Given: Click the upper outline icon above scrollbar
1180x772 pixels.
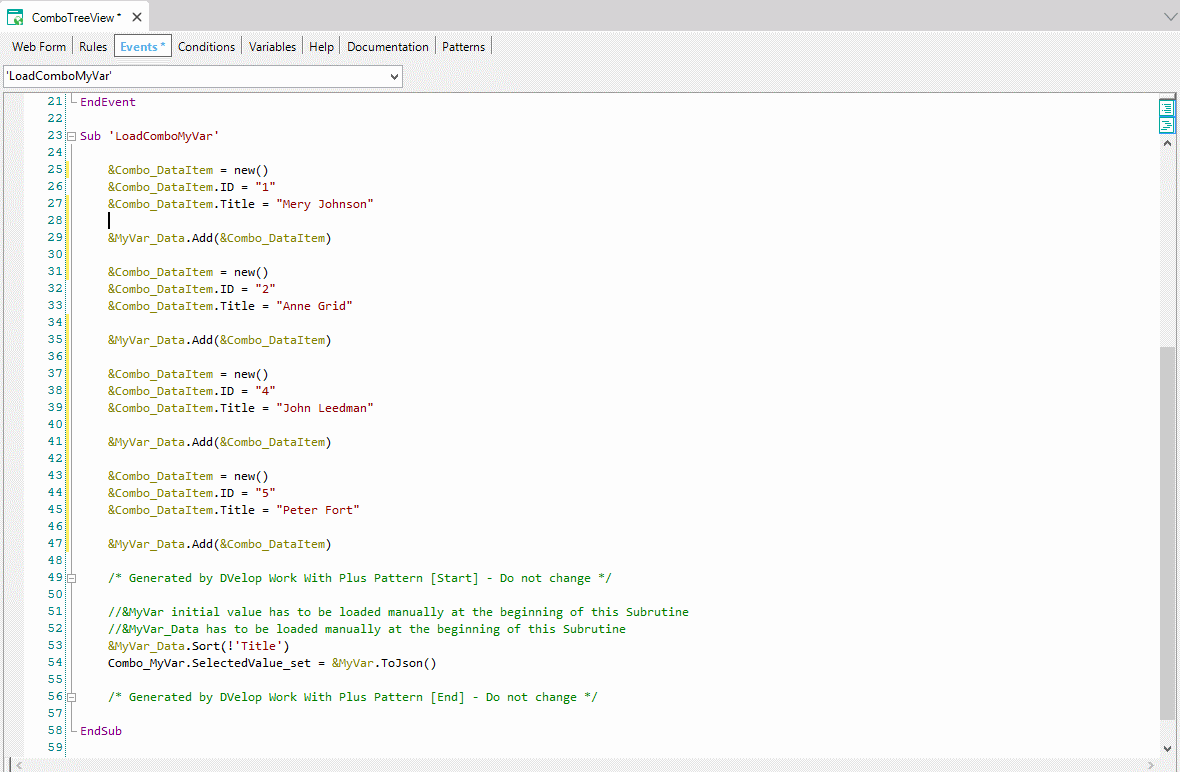Looking at the screenshot, I should 1166,108.
